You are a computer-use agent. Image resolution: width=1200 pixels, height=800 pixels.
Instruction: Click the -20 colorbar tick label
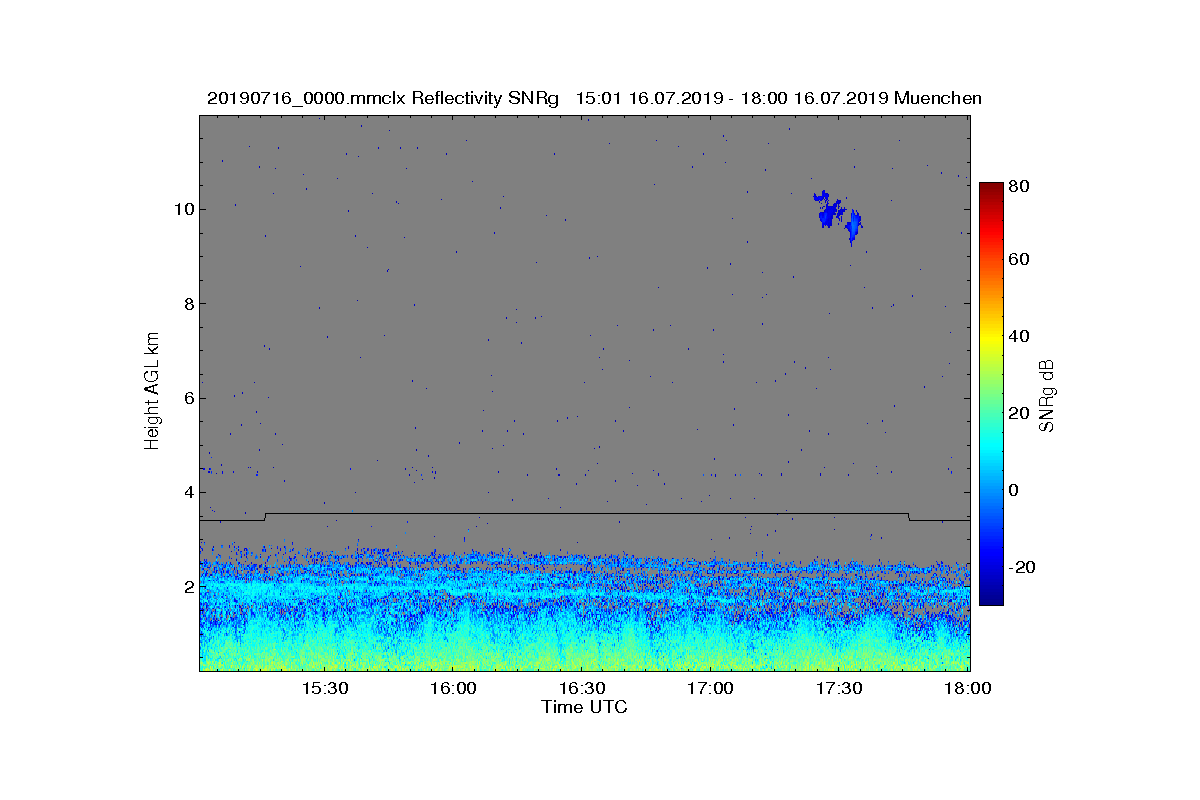pos(1022,567)
